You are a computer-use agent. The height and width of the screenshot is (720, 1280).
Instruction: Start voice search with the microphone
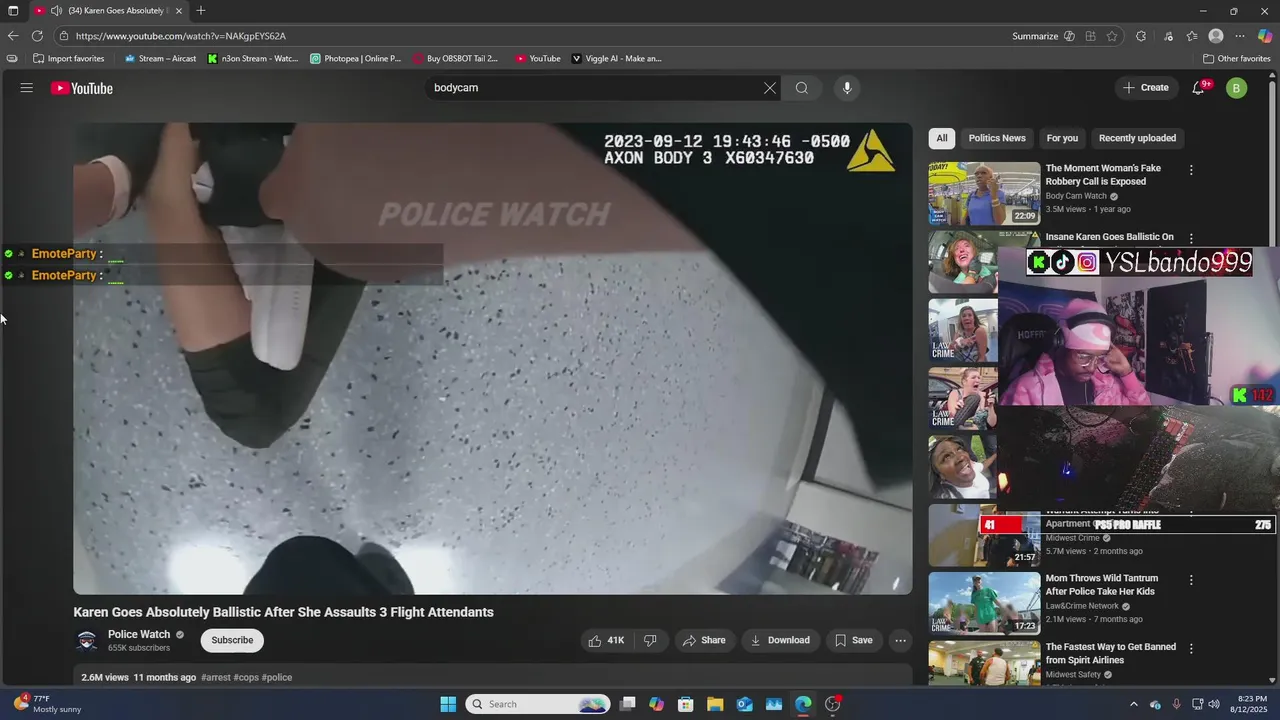coord(847,88)
